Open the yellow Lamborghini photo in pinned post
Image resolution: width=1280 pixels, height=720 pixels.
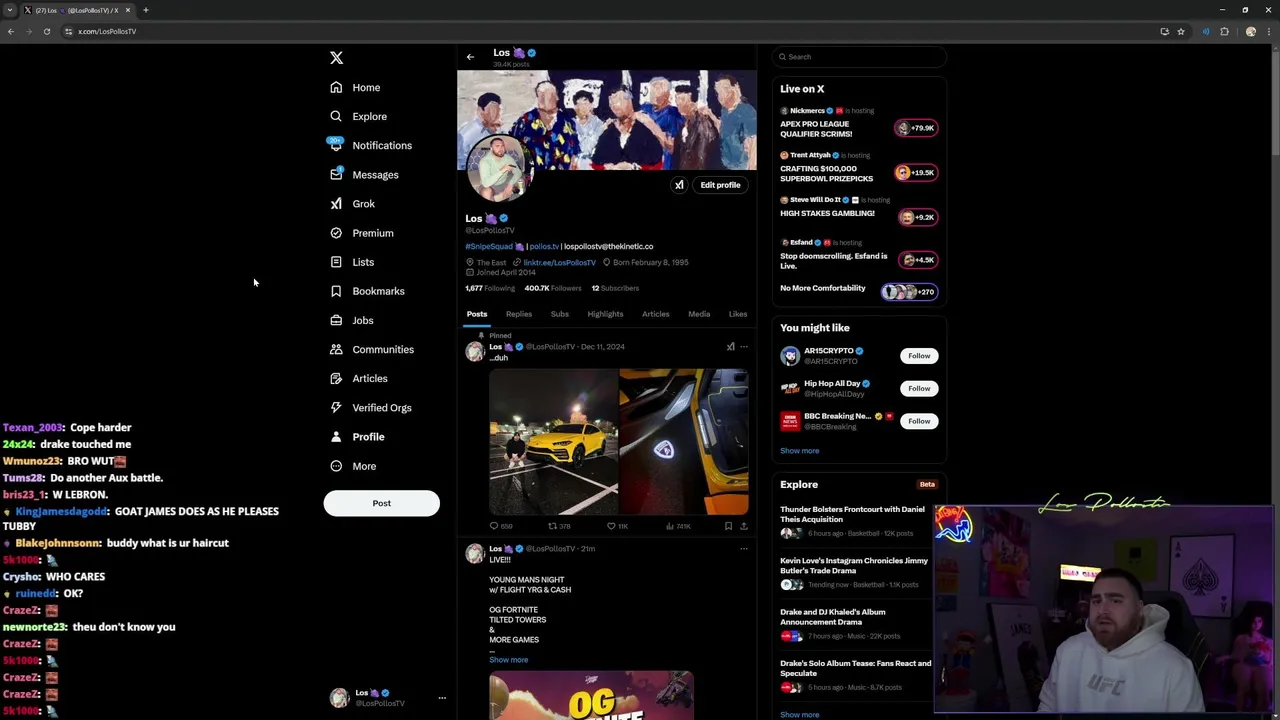(x=553, y=441)
